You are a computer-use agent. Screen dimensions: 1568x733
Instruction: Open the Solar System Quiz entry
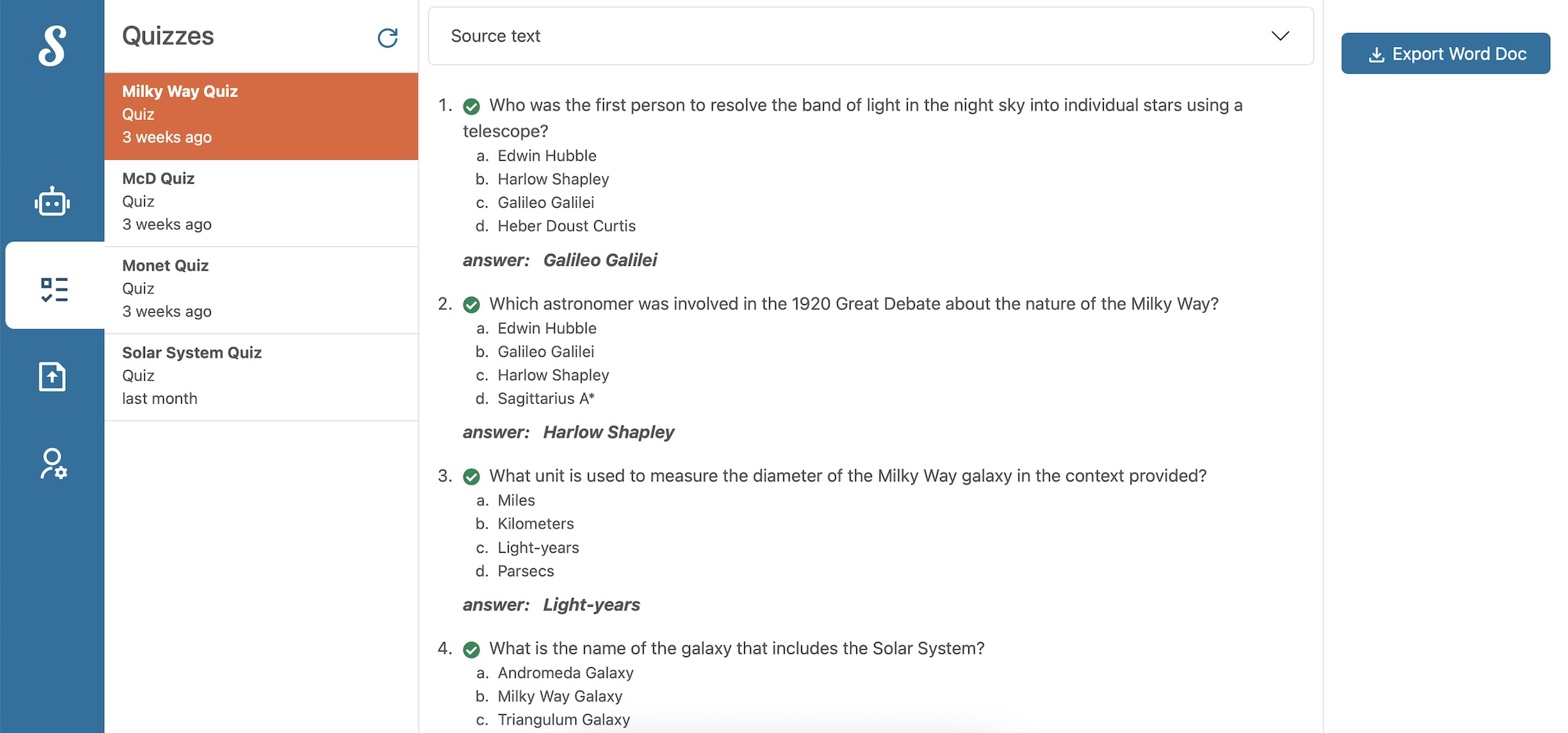261,377
